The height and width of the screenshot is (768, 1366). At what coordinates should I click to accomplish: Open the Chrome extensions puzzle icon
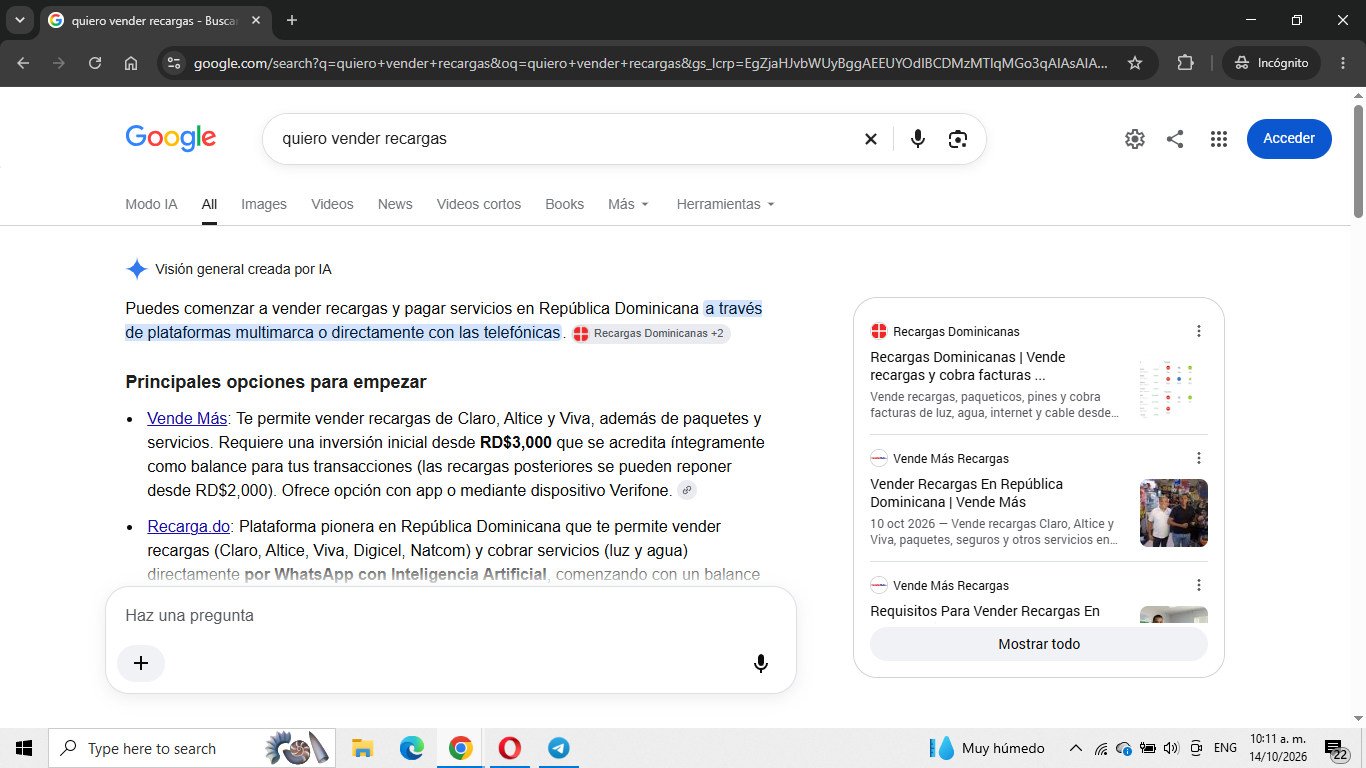1185,63
